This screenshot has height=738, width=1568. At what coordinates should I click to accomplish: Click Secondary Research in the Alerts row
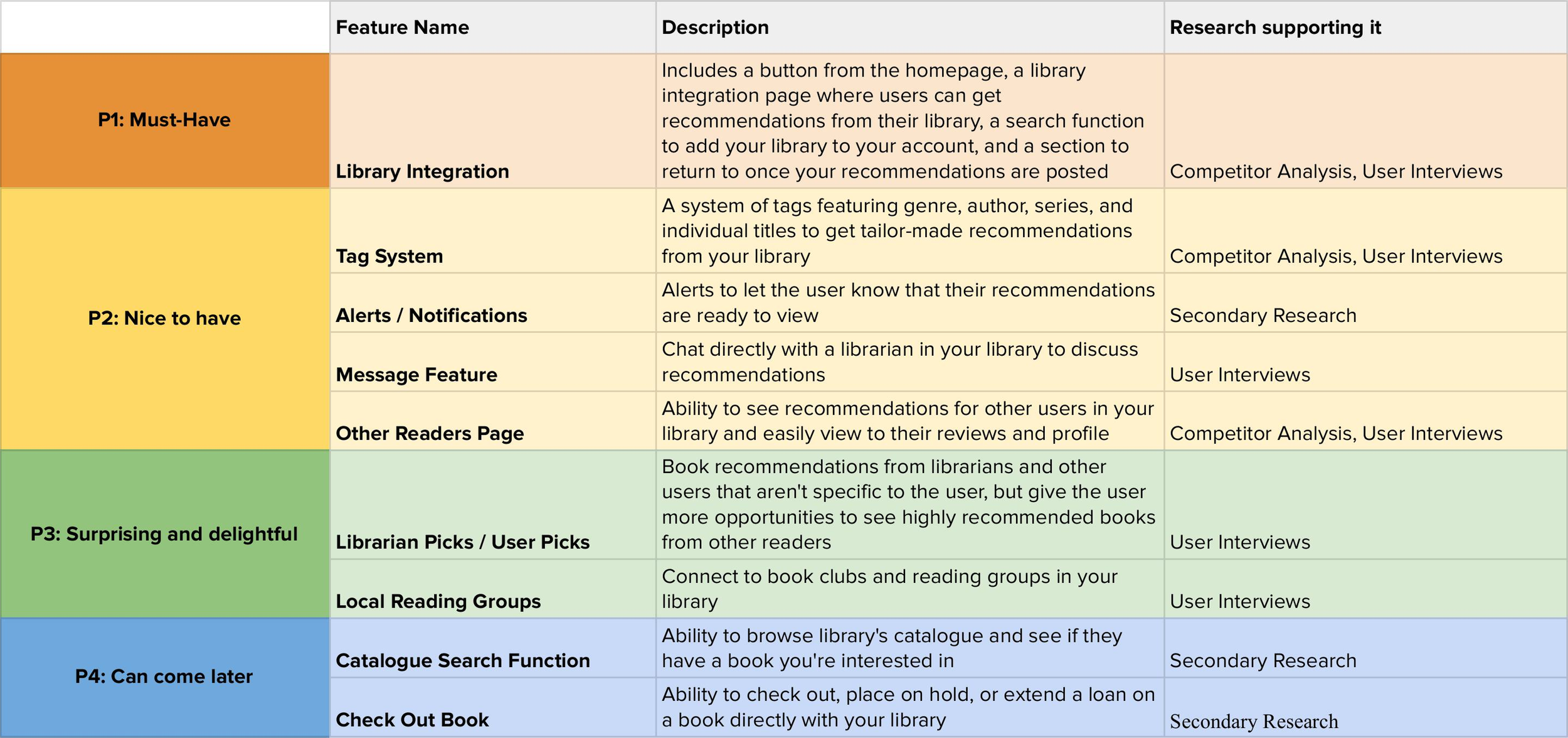tap(1263, 316)
